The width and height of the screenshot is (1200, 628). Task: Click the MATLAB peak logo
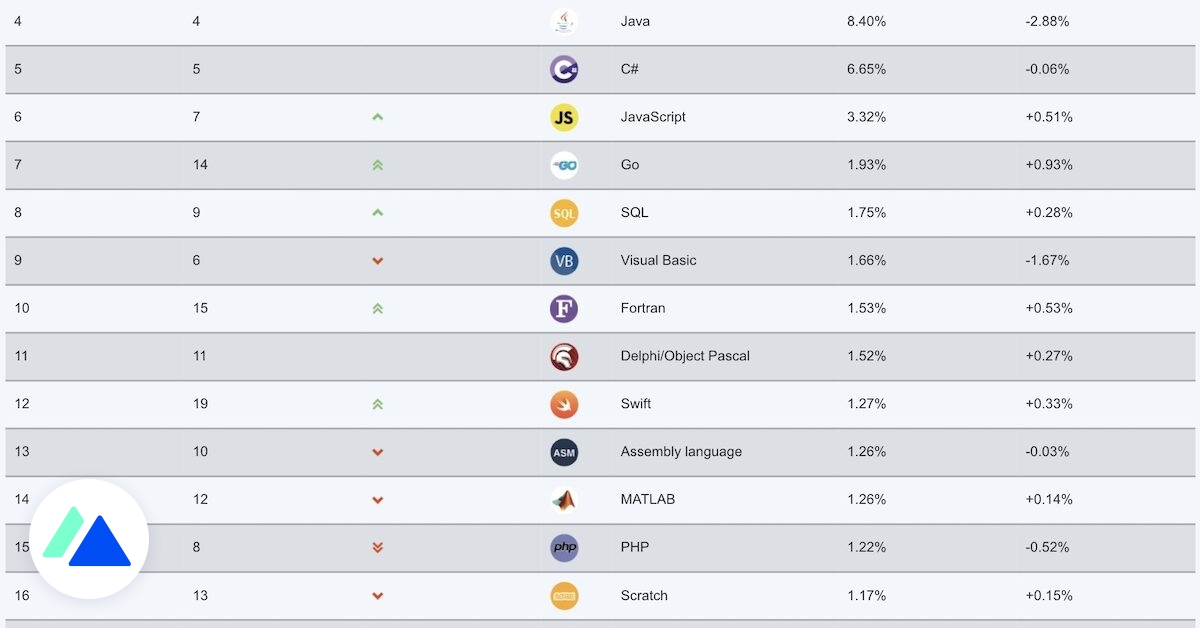tap(564, 500)
